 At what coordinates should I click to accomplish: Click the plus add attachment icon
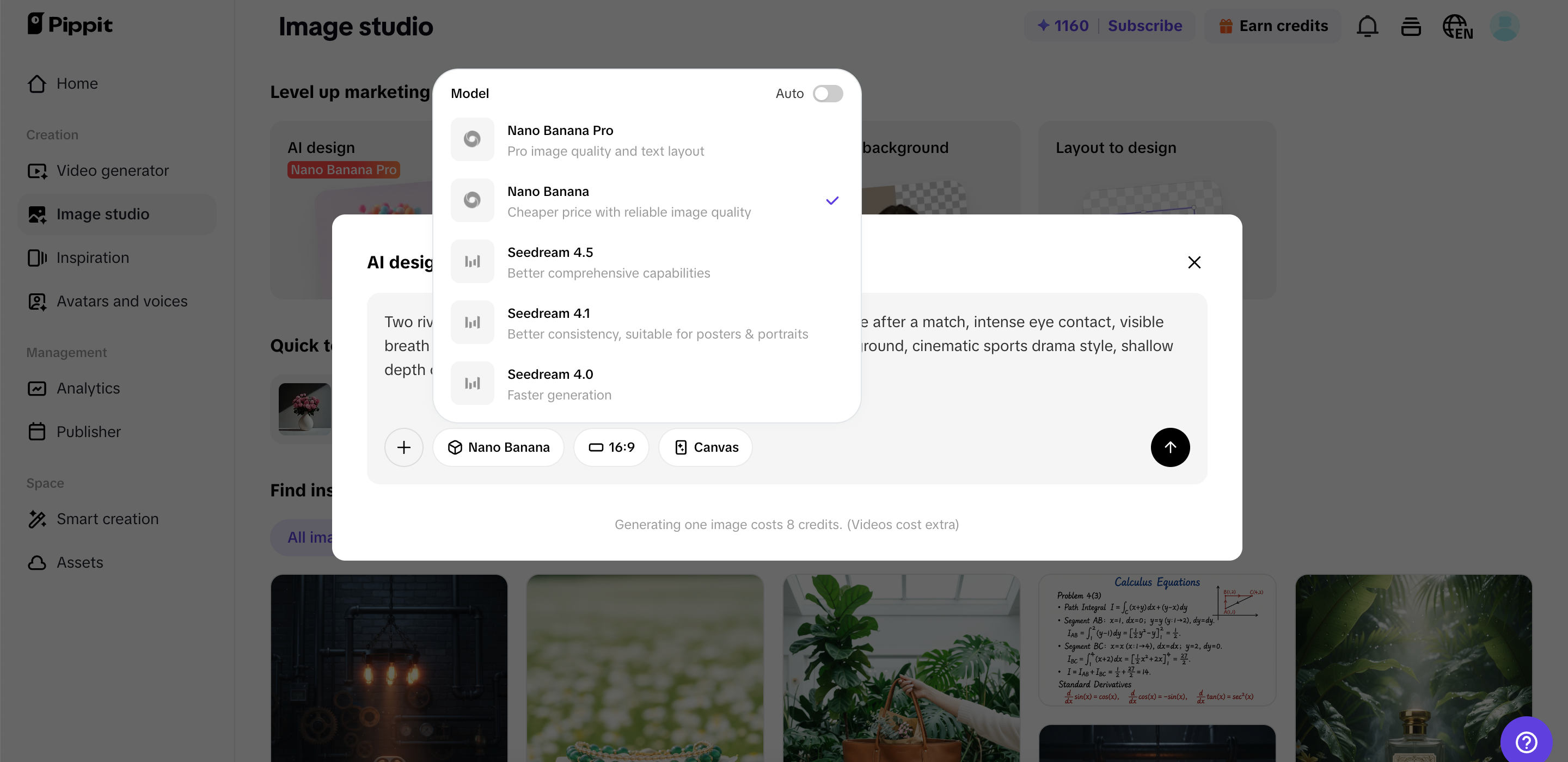[x=403, y=447]
